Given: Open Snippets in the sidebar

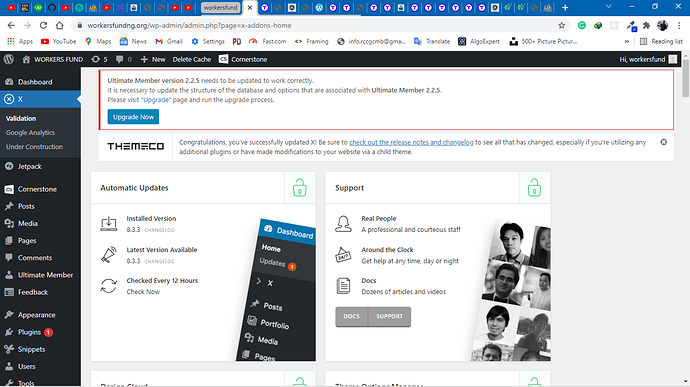Looking at the screenshot, I should point(40,349).
